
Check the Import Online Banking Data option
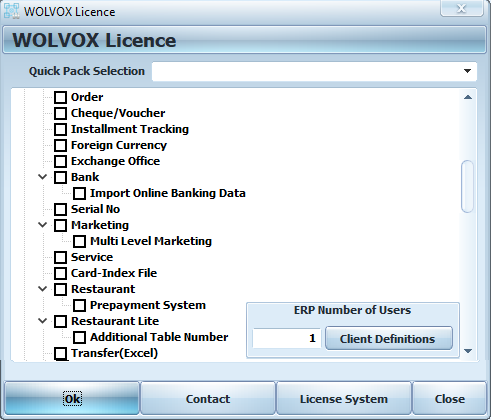(79, 193)
